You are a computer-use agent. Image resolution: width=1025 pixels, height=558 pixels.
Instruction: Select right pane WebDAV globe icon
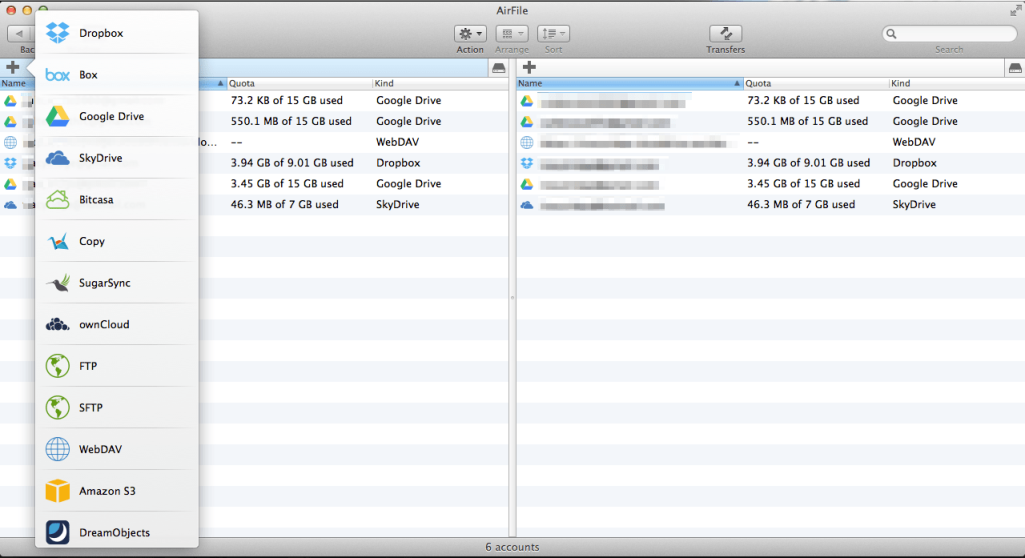(527, 142)
